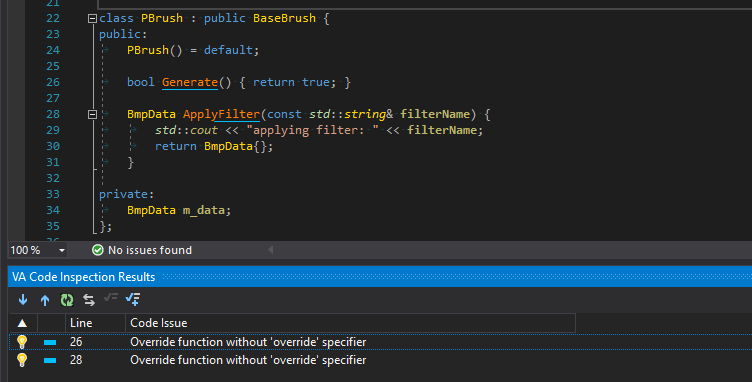This screenshot has width=752, height=382.
Task: Click the lightbulb for line 28 issue
Action: (22, 360)
